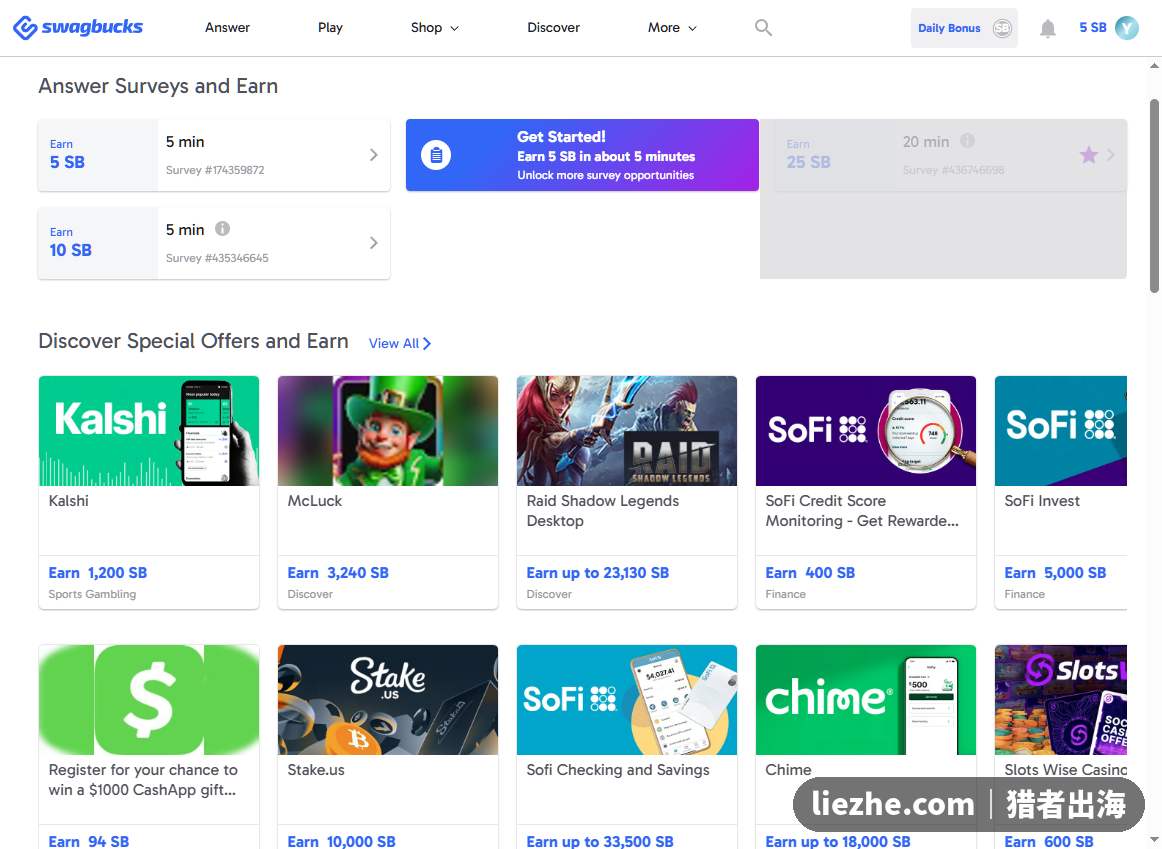Open the Kalshi offer thumbnail

tap(149, 431)
